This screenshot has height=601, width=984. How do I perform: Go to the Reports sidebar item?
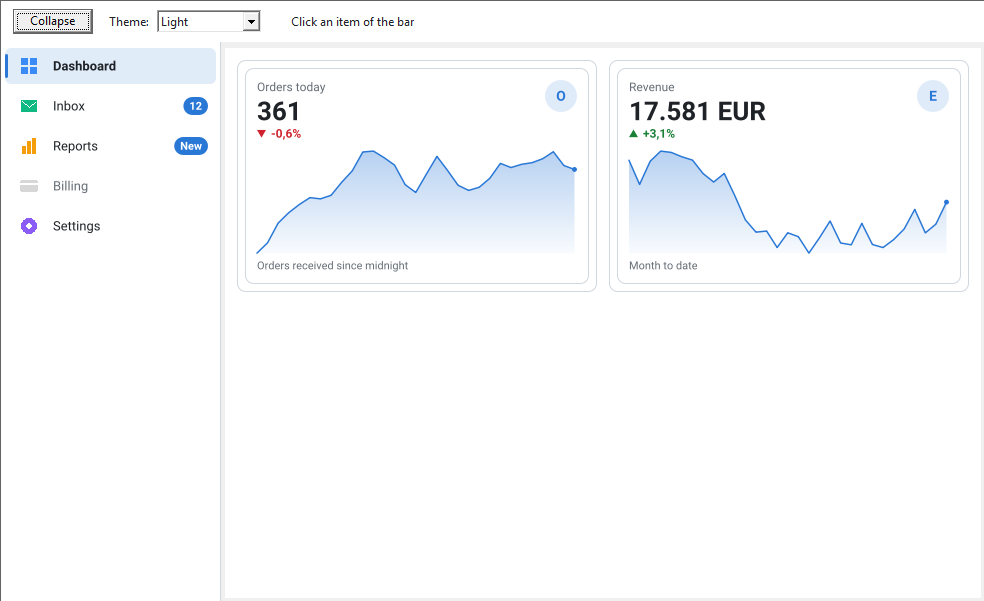coord(110,146)
